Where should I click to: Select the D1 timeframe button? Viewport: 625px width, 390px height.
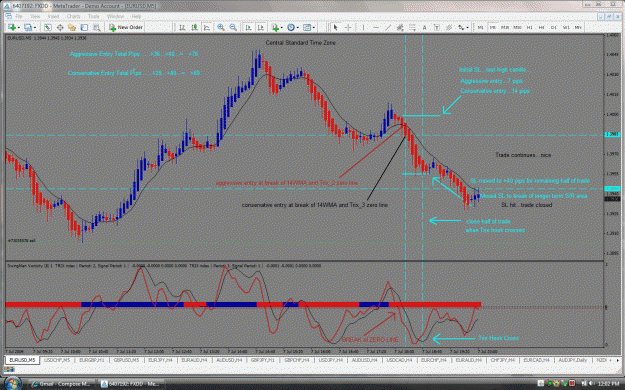pos(554,27)
